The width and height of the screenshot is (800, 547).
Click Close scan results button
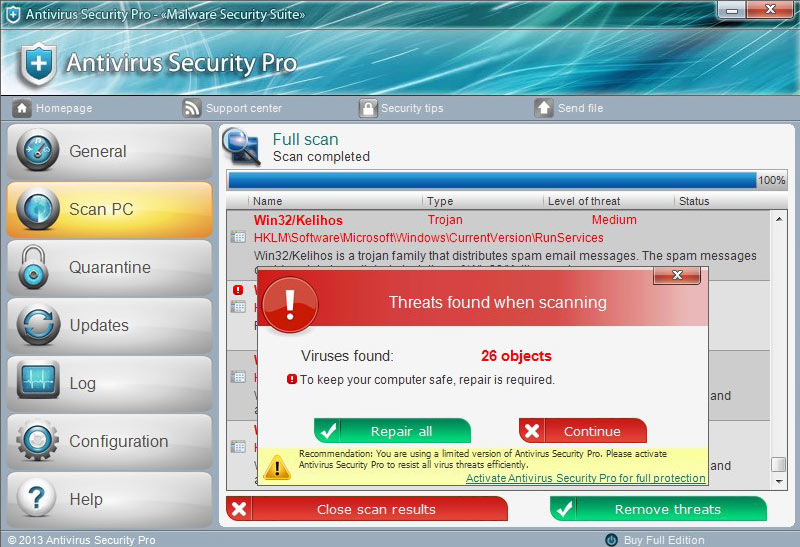coord(367,509)
